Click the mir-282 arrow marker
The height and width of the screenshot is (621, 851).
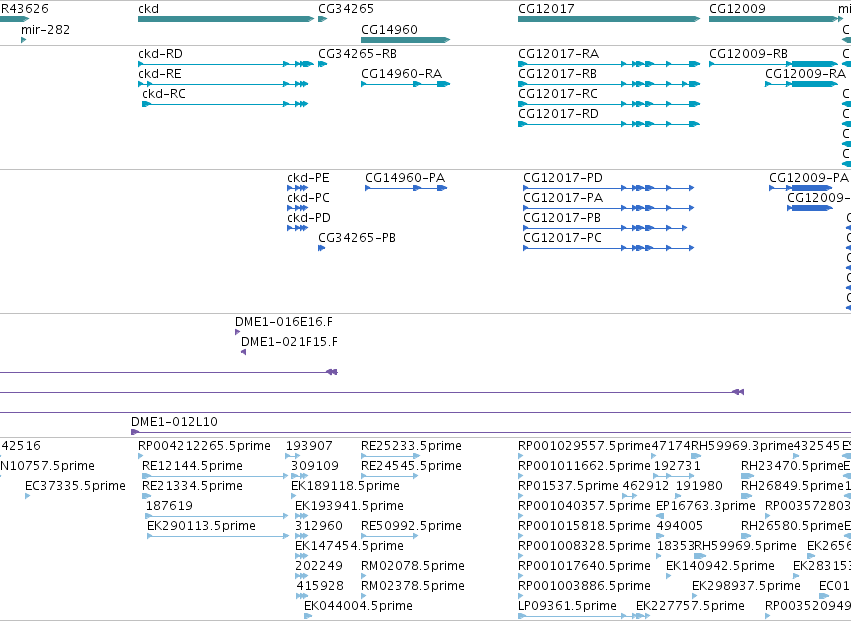[23, 40]
